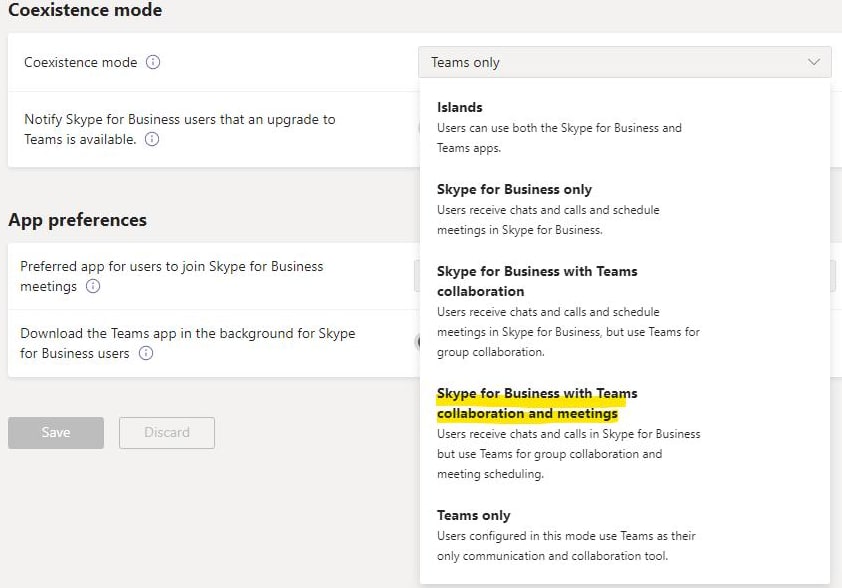Click 'Preferred app for users to join' label

[x=172, y=276]
